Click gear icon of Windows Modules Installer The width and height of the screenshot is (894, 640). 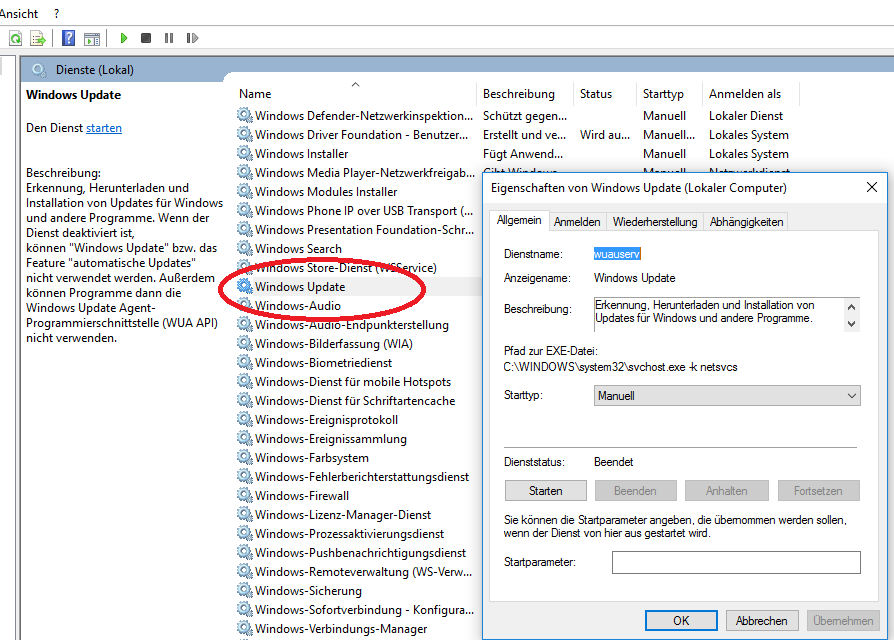[x=245, y=191]
